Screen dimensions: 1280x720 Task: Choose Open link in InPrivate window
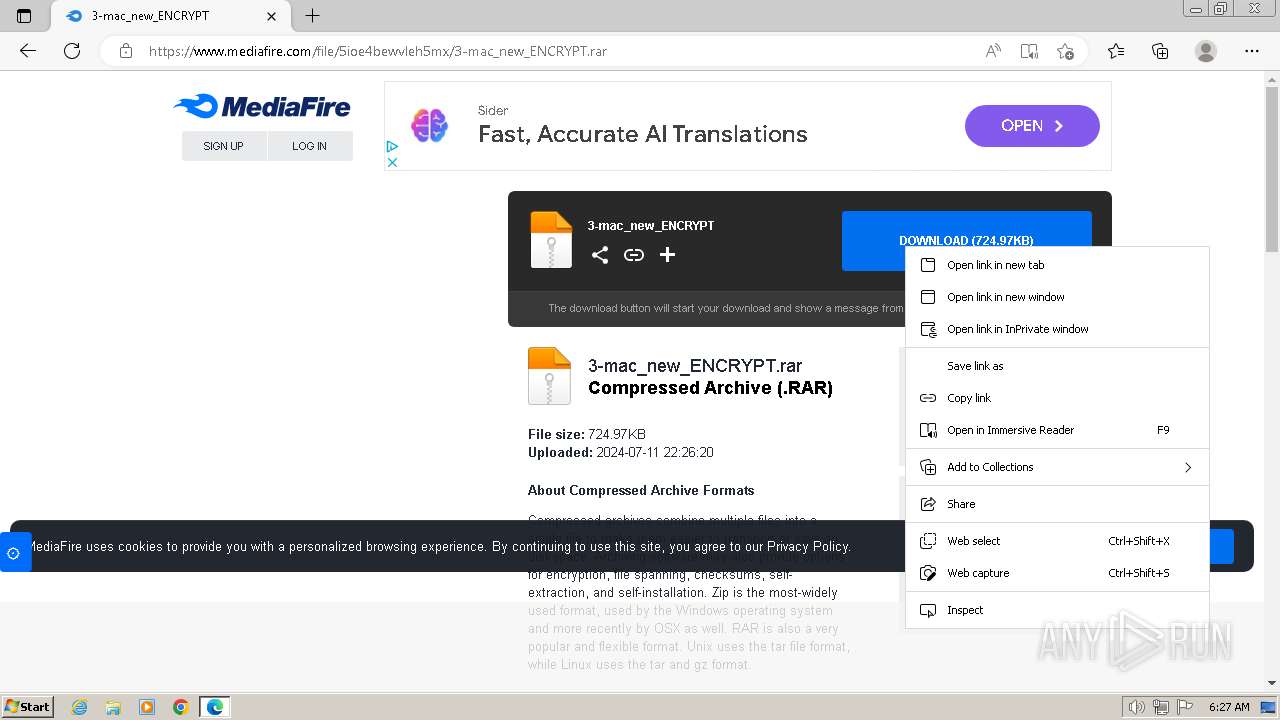point(1057,329)
